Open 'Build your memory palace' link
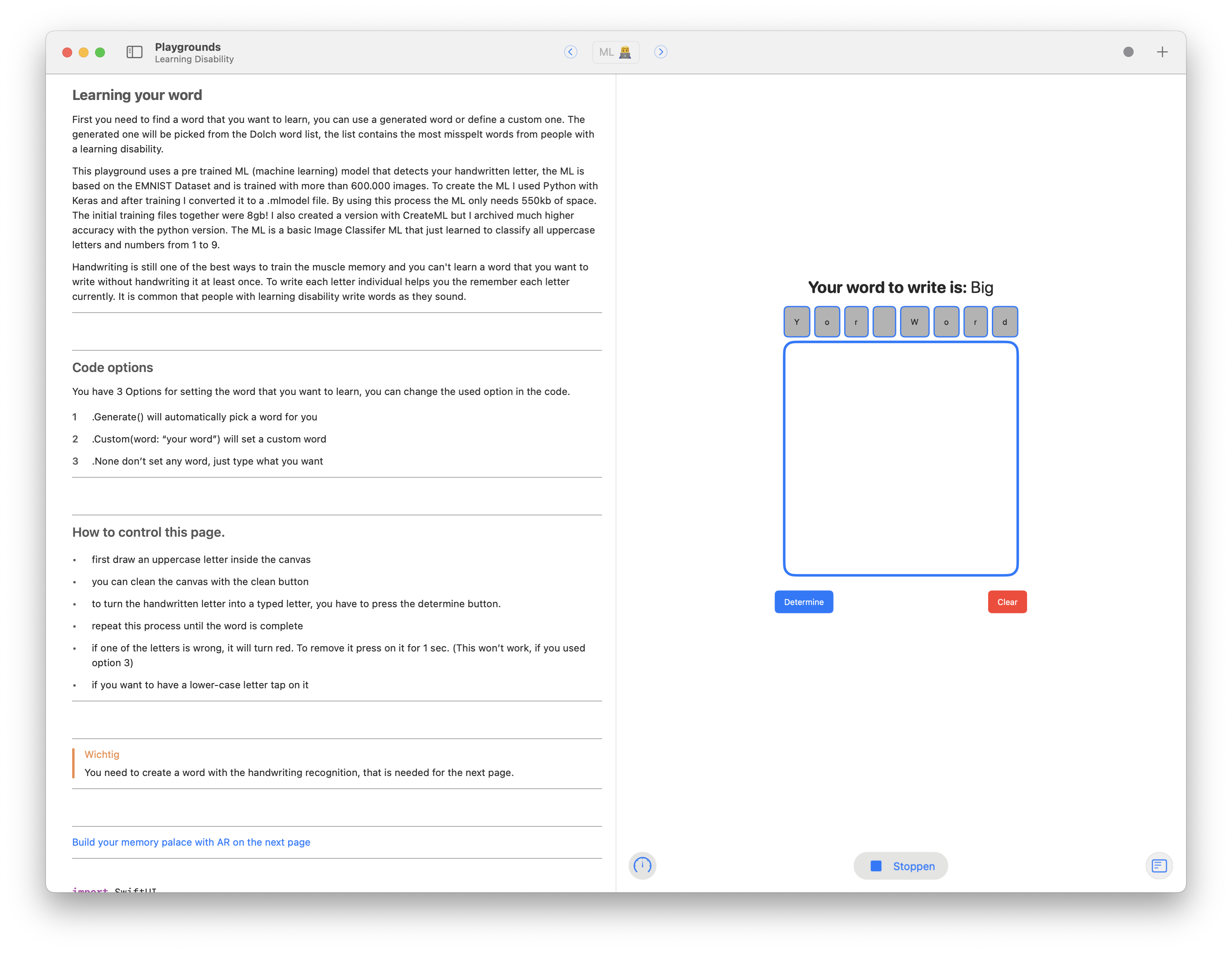1232x953 pixels. 191,842
